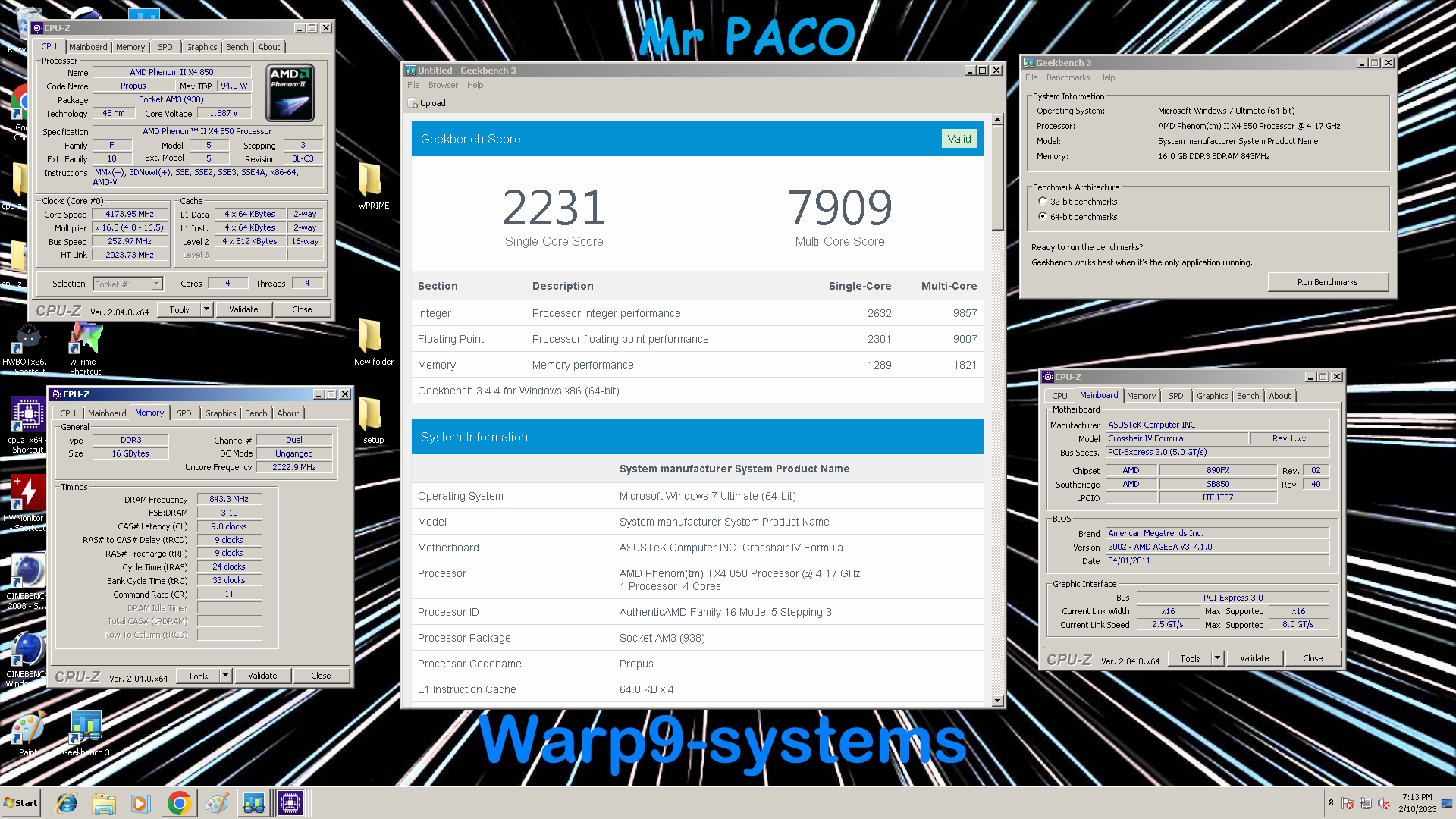Expand Tools arrow in CPU-Z memory window
This screenshot has height=819, width=1456.
(225, 676)
